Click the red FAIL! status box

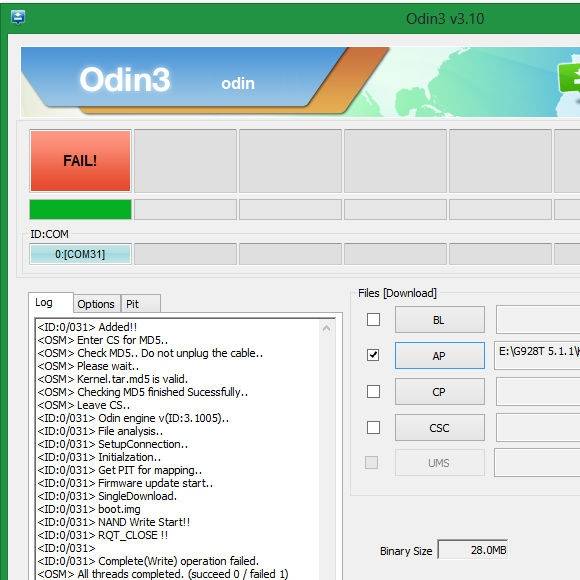[x=80, y=161]
